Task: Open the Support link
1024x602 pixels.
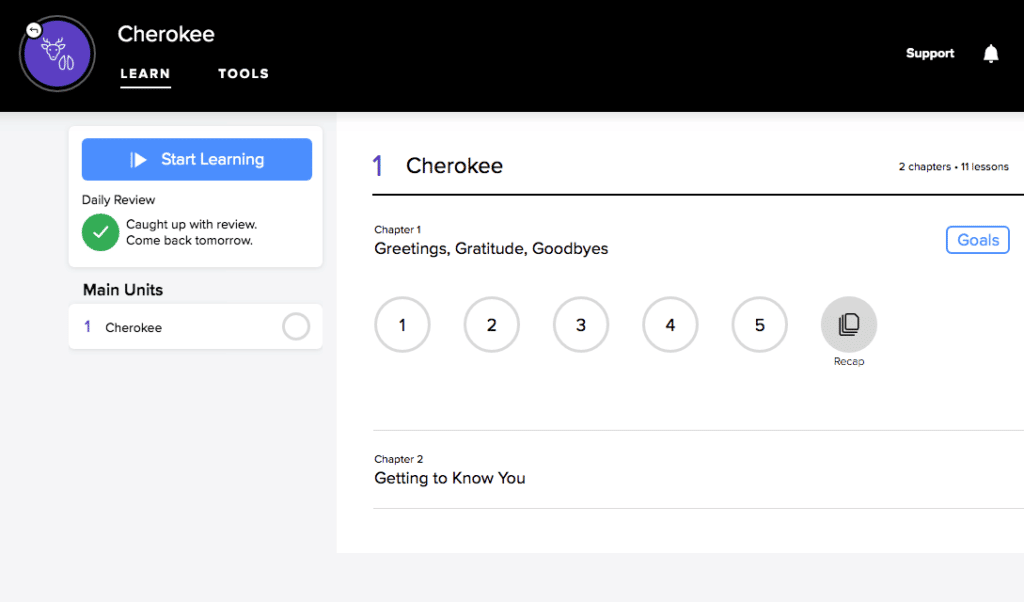Action: [930, 54]
